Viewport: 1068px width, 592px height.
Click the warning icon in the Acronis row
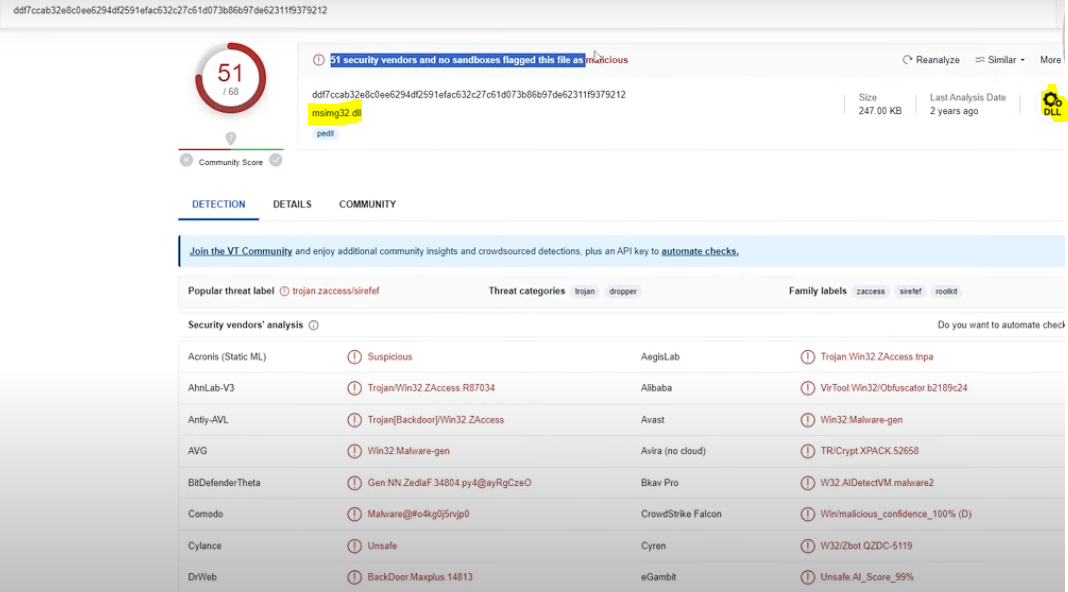click(x=354, y=357)
